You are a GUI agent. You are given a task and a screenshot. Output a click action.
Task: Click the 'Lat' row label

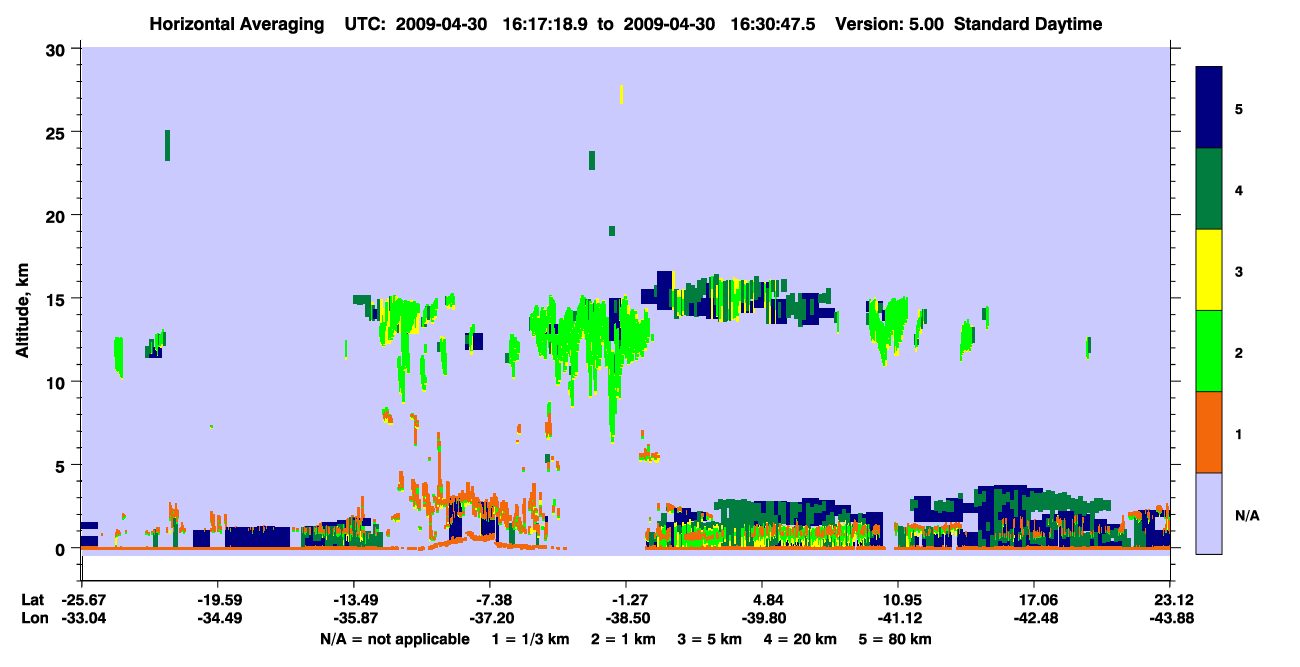(x=33, y=600)
